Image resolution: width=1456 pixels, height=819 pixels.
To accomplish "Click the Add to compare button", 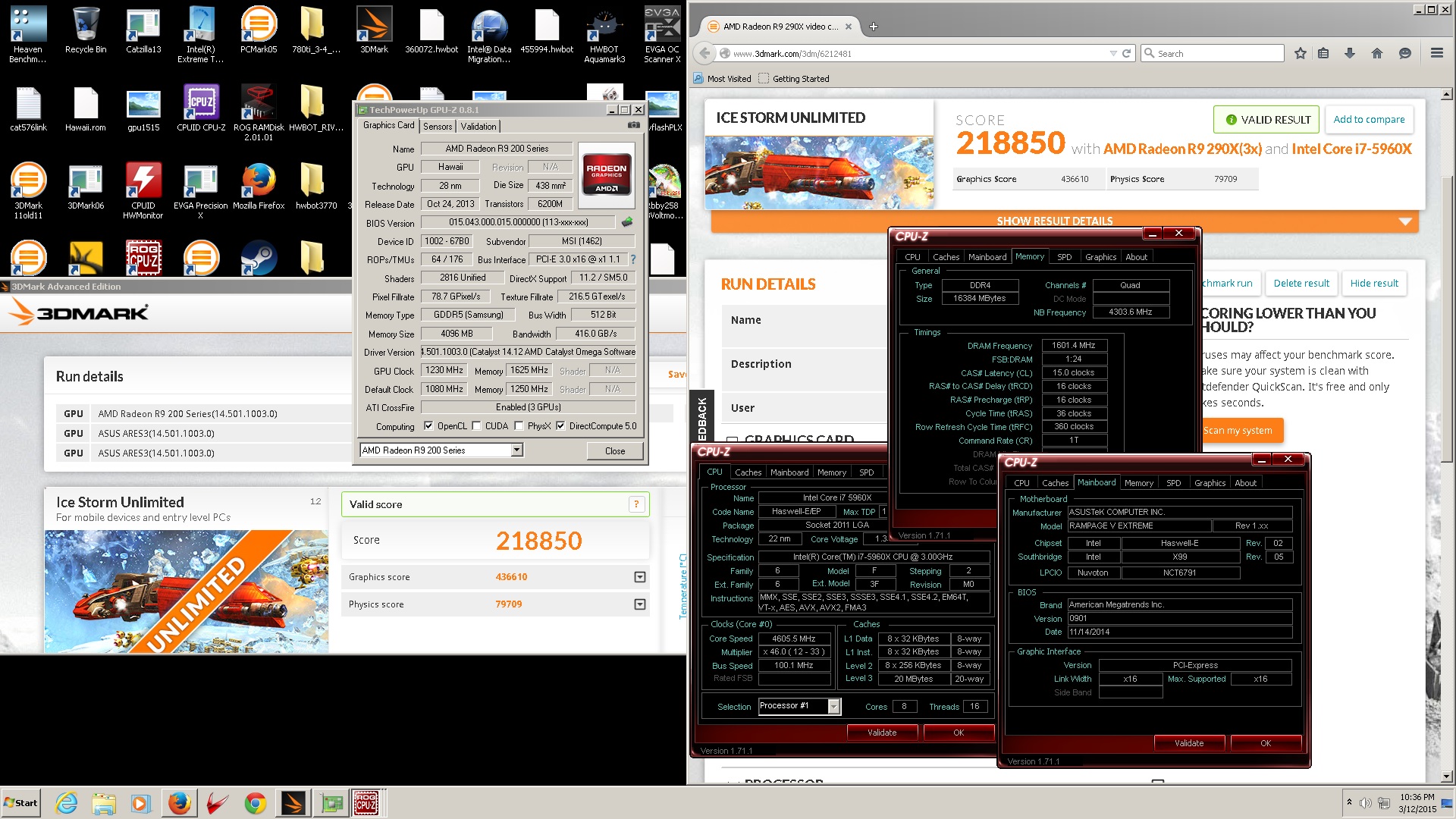I will [1369, 119].
